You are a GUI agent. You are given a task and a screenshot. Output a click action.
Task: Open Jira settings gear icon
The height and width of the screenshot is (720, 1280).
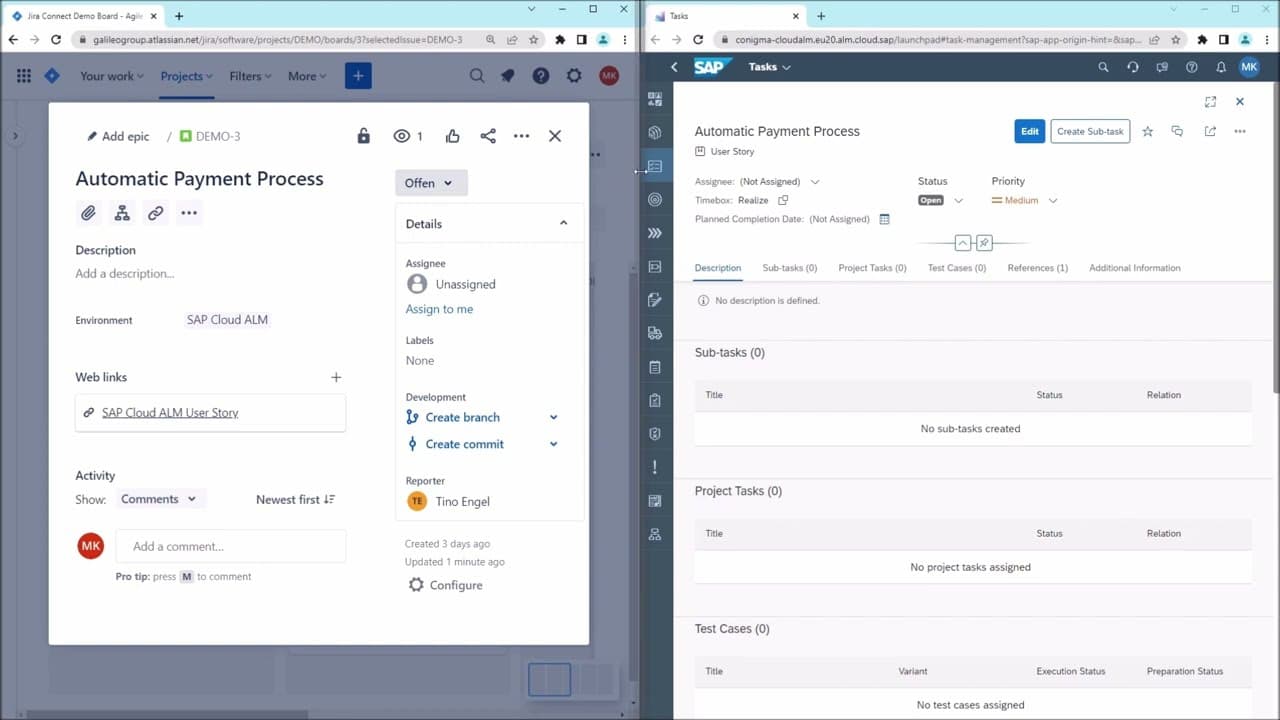(x=574, y=76)
